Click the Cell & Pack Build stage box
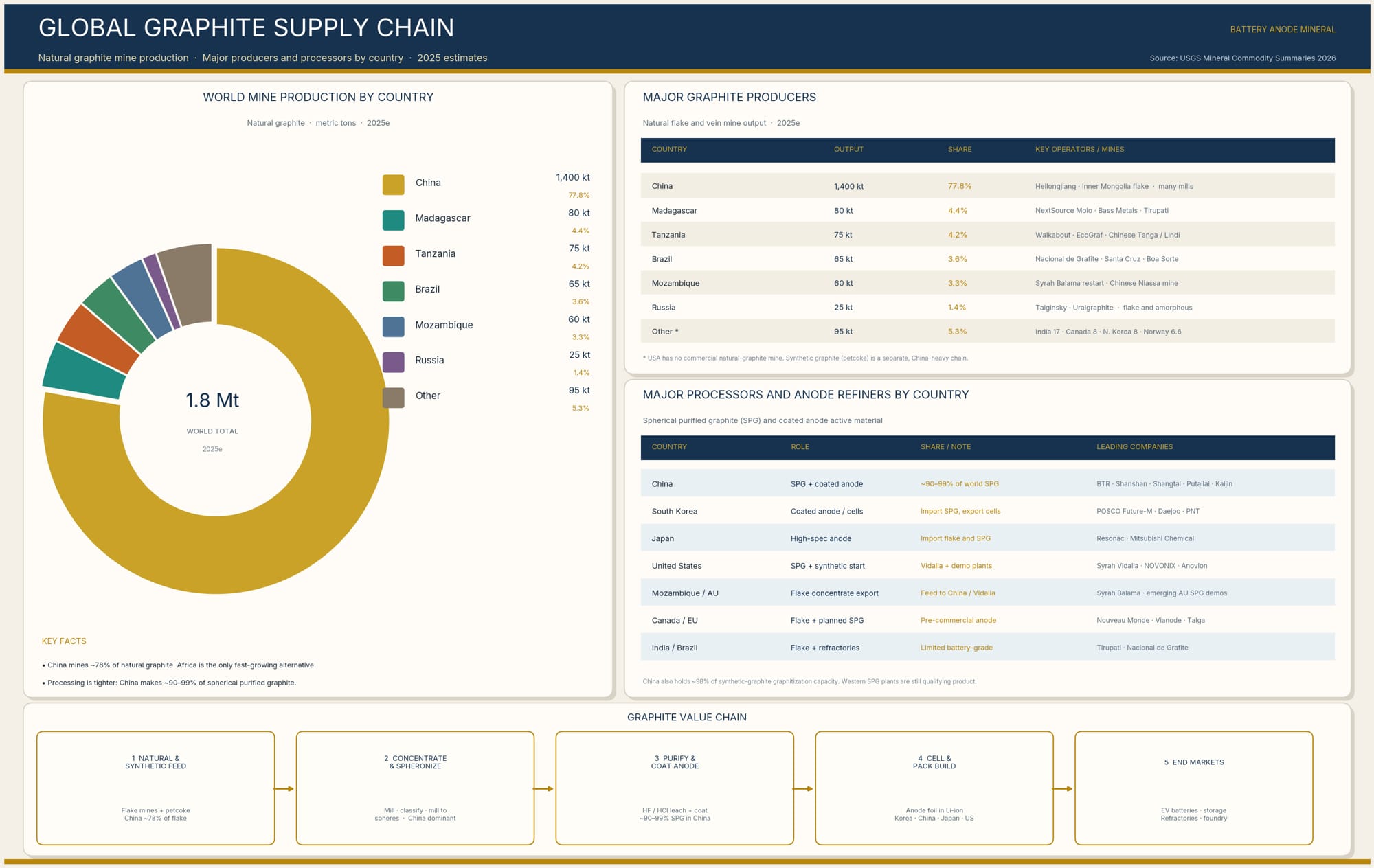This screenshot has width=1374, height=868. (934, 788)
